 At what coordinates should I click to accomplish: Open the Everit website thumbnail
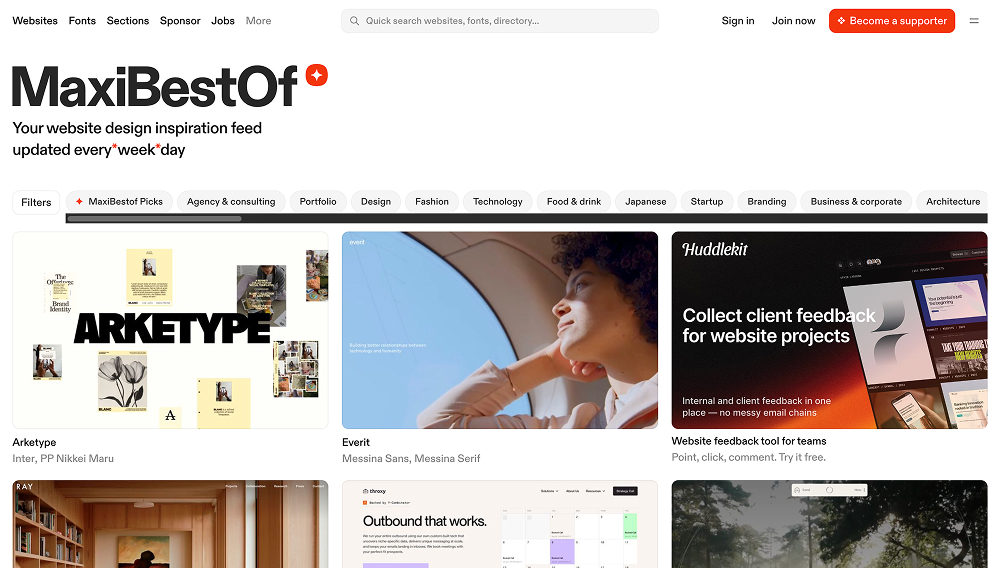click(x=499, y=330)
